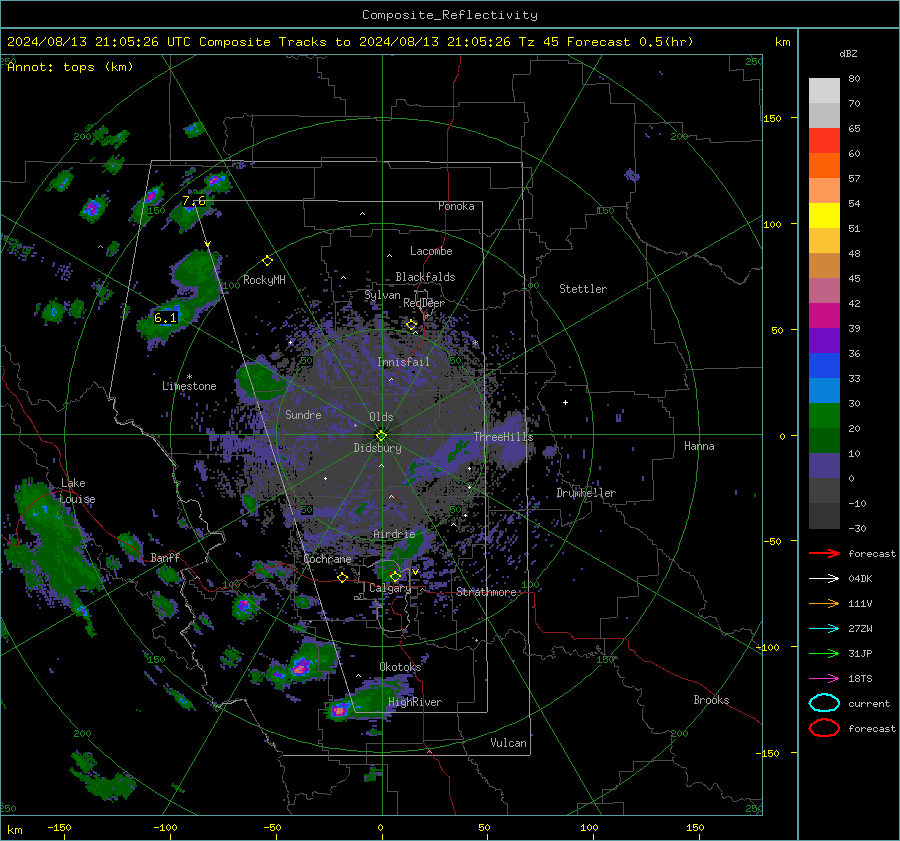This screenshot has height=841, width=900.
Task: Select the green 31JP track arrow
Action: [824, 653]
